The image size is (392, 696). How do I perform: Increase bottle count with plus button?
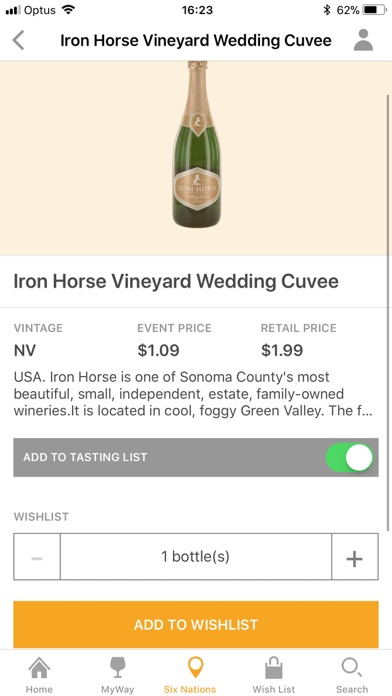355,557
